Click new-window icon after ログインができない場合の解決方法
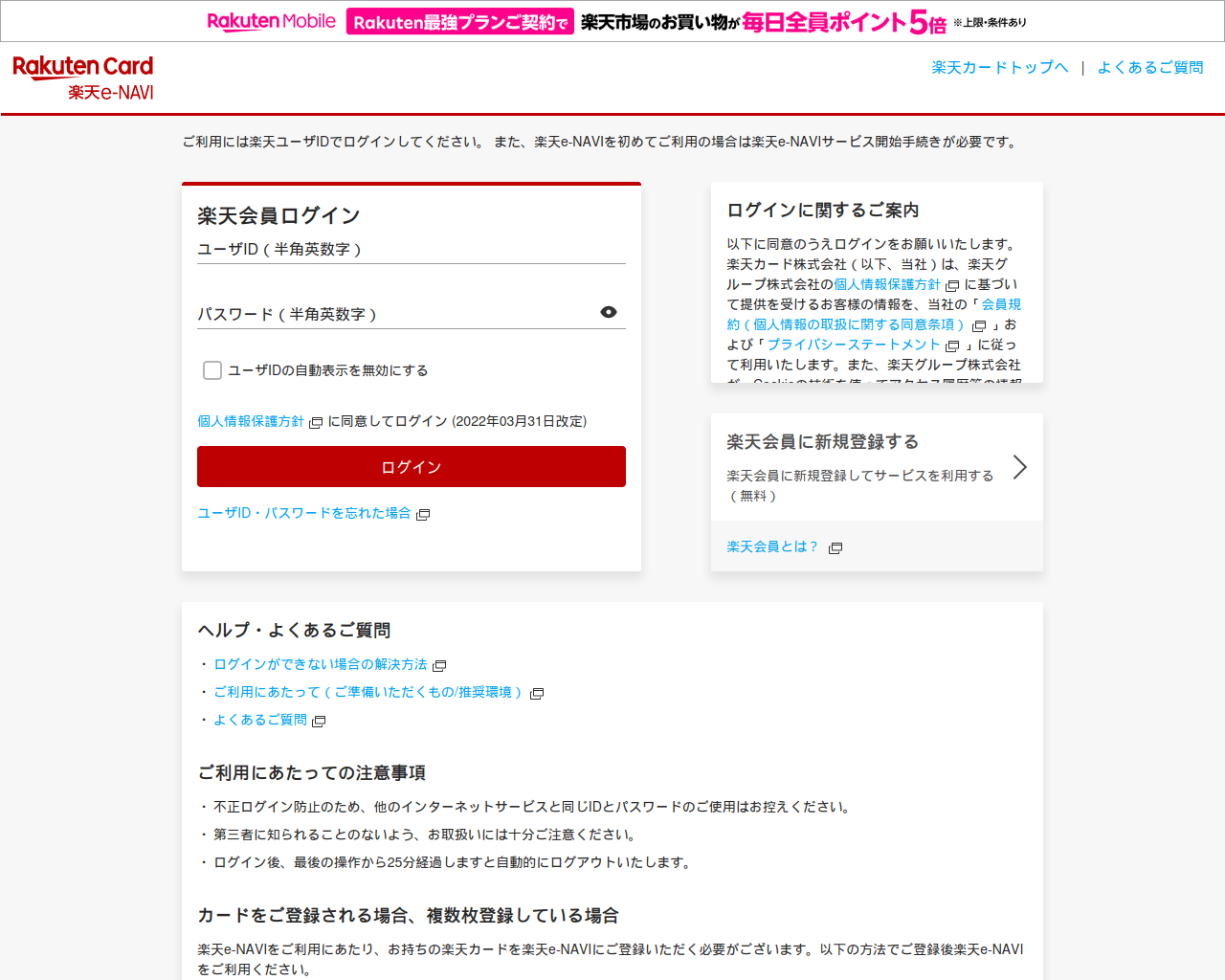This screenshot has width=1225, height=980. (439, 665)
